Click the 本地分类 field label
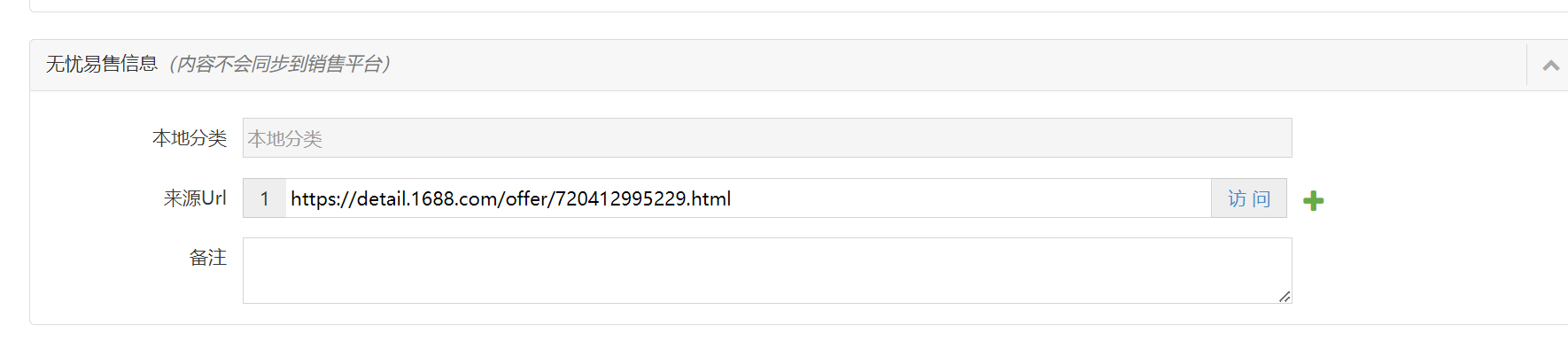The image size is (1568, 349). pos(190,138)
